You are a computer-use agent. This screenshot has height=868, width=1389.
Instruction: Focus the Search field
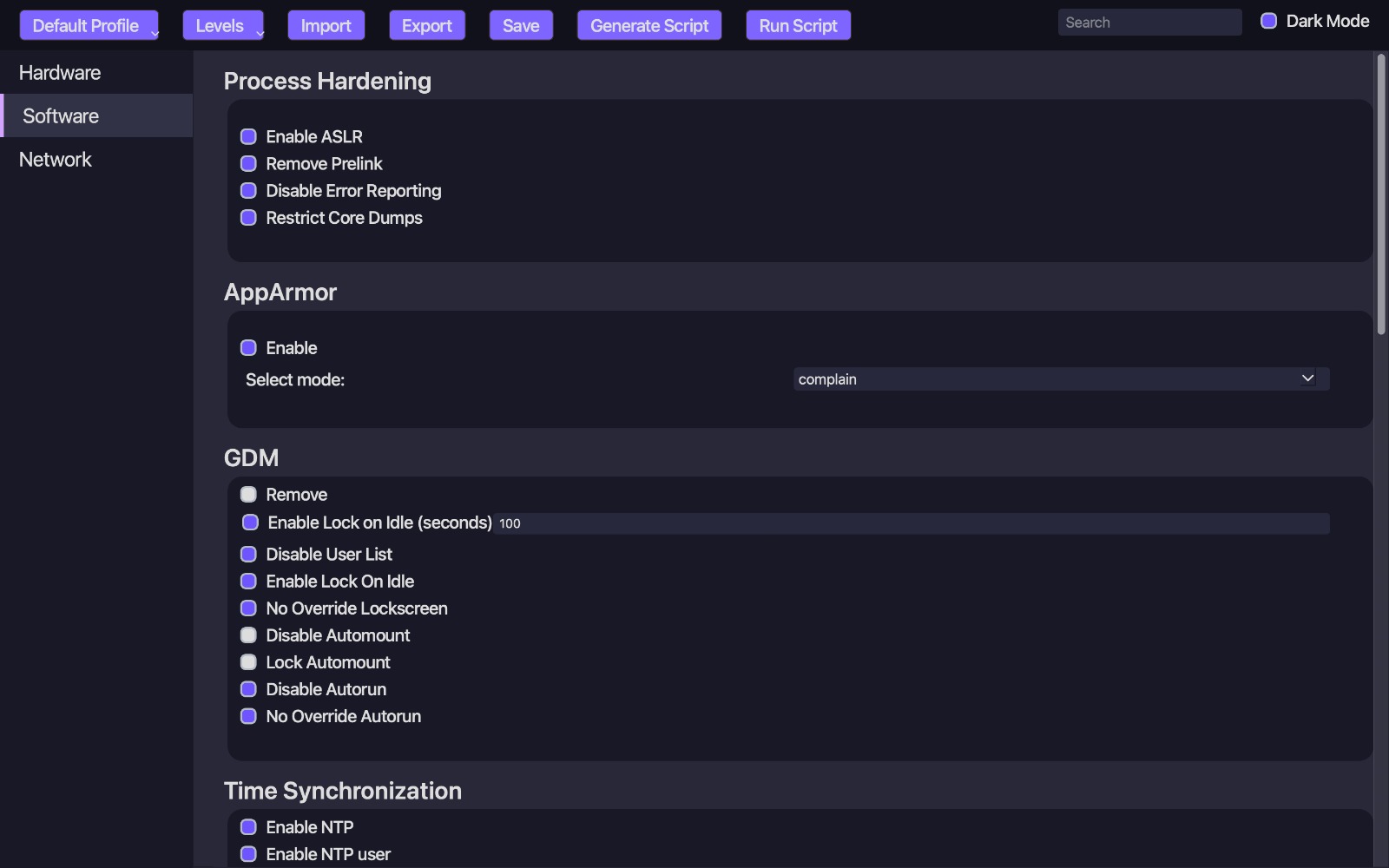coord(1149,23)
